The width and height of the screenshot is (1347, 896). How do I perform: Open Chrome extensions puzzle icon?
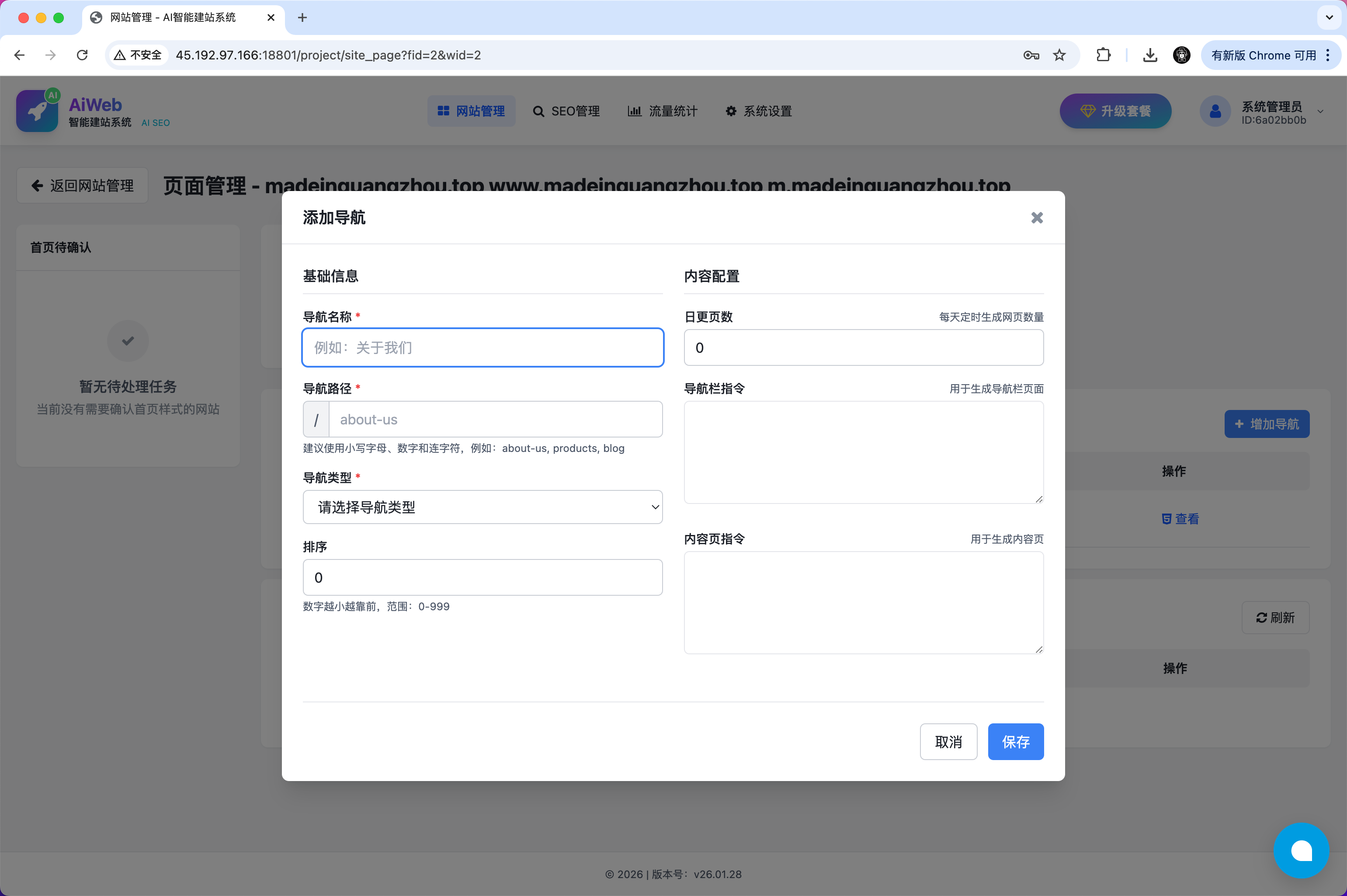click(x=1103, y=55)
